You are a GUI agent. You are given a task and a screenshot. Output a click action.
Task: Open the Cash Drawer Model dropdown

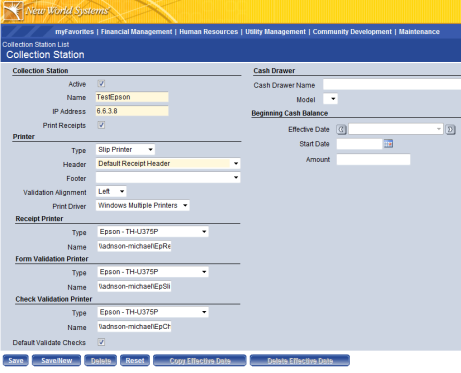330,99
